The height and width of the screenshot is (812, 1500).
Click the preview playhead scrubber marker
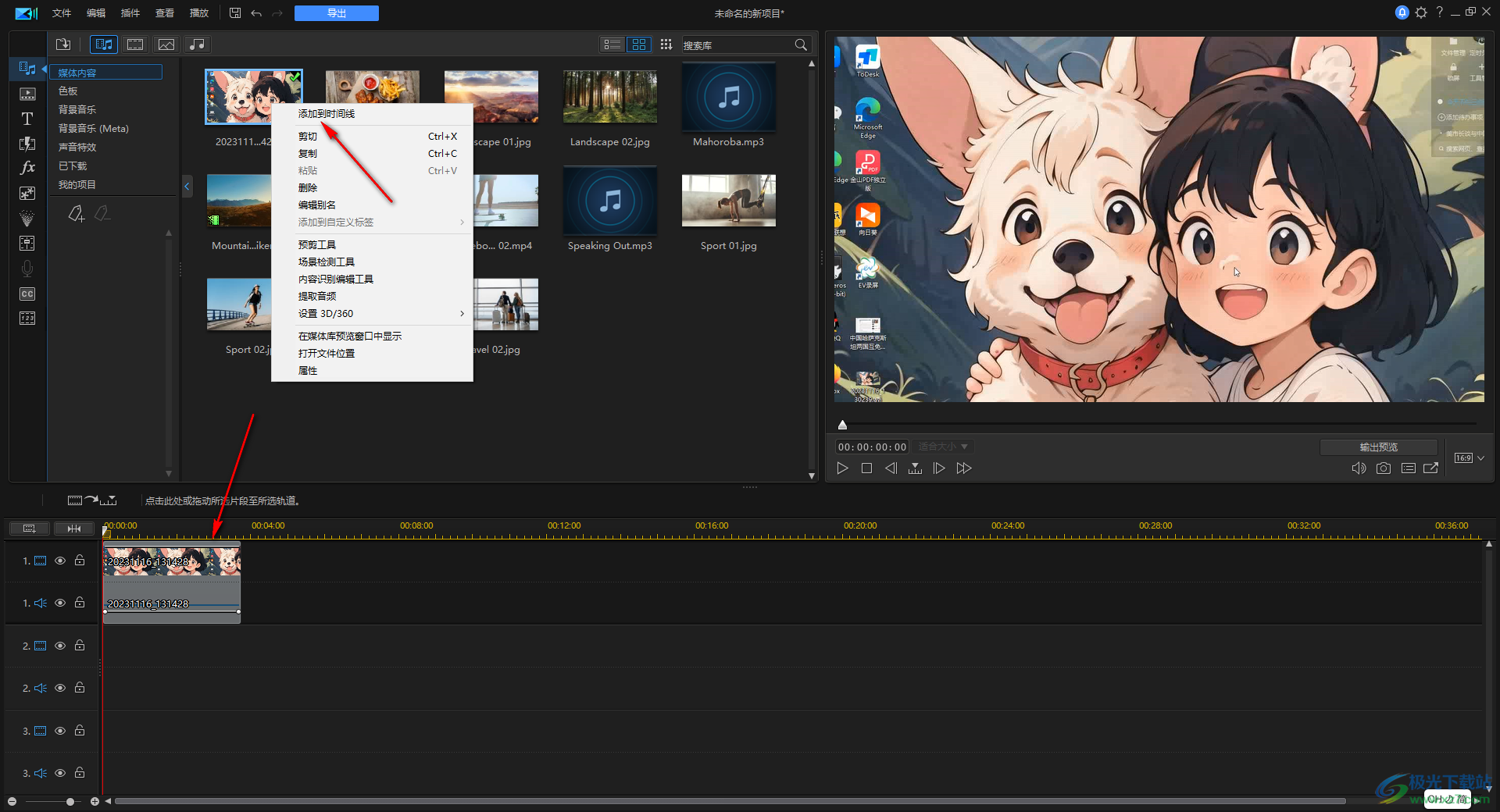(842, 425)
